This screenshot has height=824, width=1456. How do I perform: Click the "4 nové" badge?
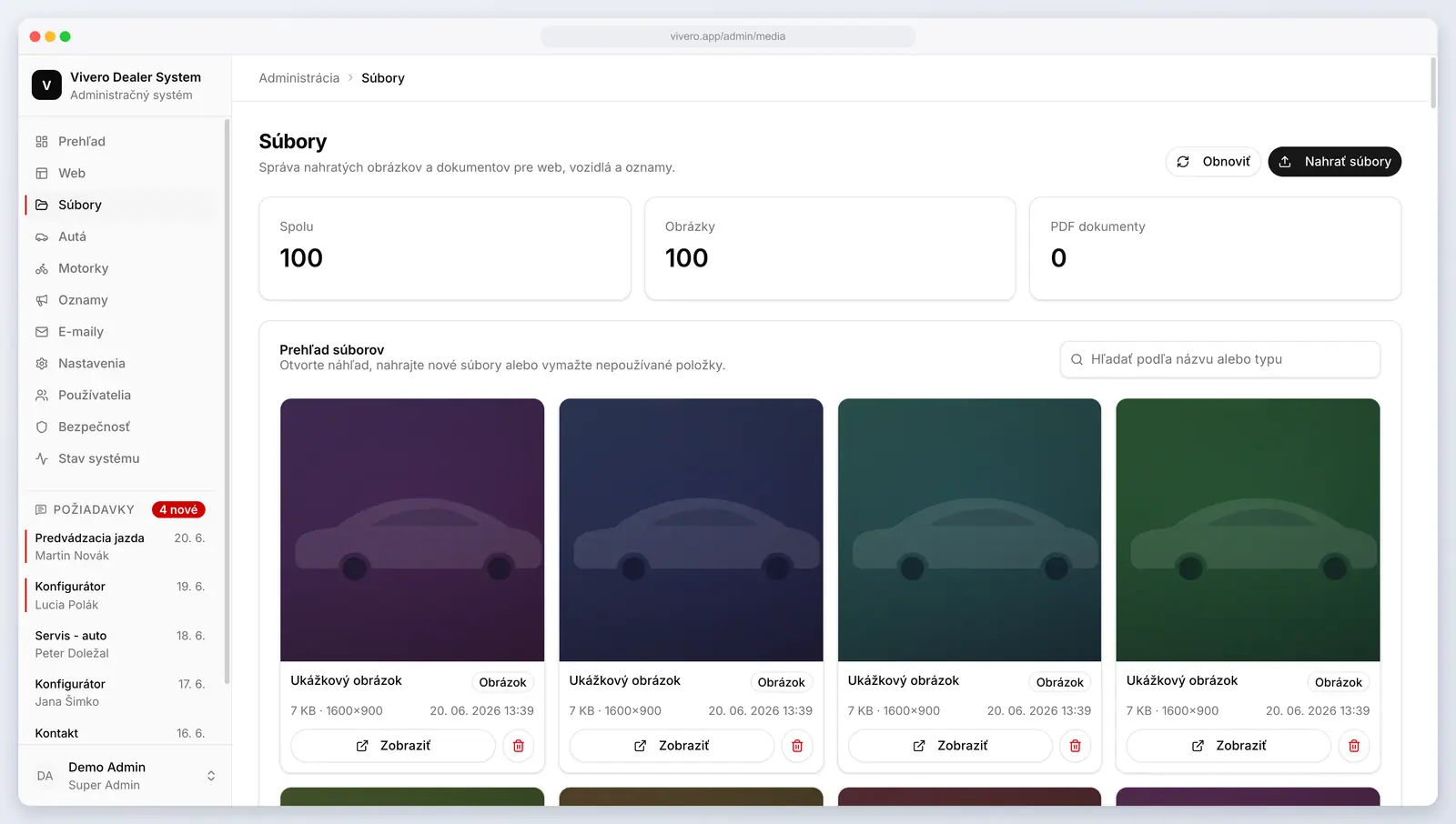point(178,509)
